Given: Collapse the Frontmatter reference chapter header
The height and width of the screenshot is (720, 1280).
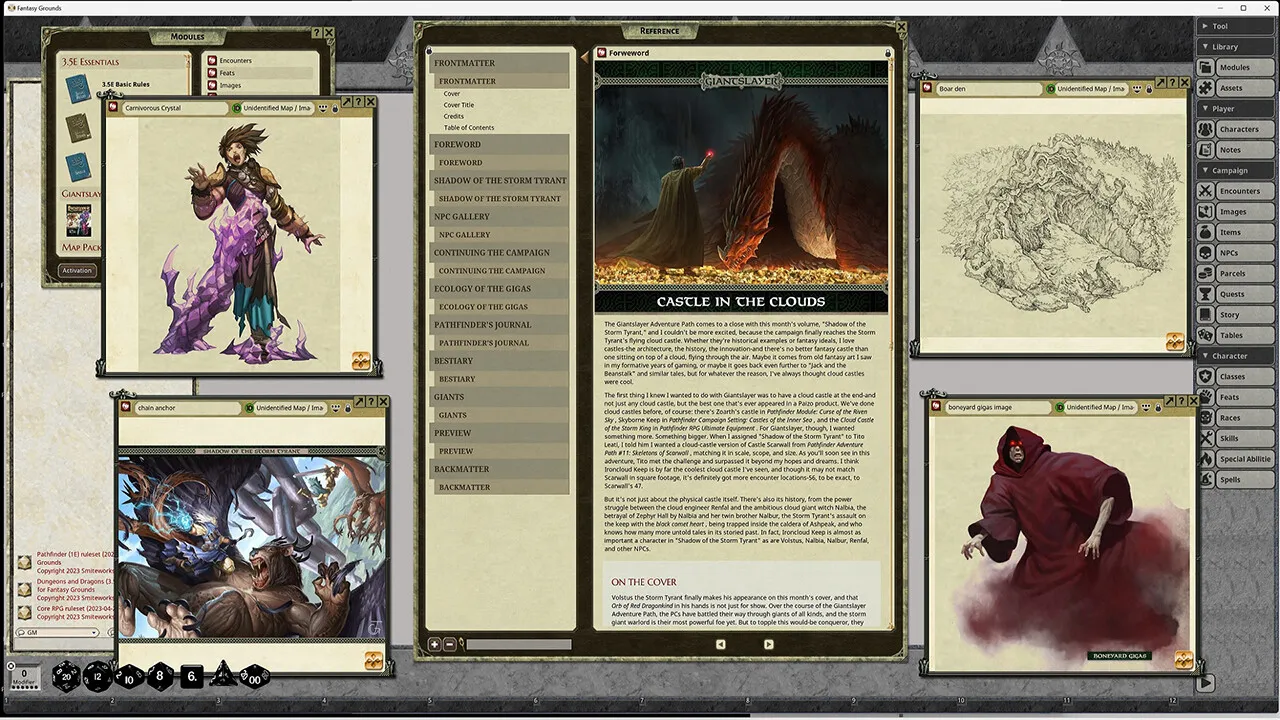Looking at the screenshot, I should [x=499, y=63].
